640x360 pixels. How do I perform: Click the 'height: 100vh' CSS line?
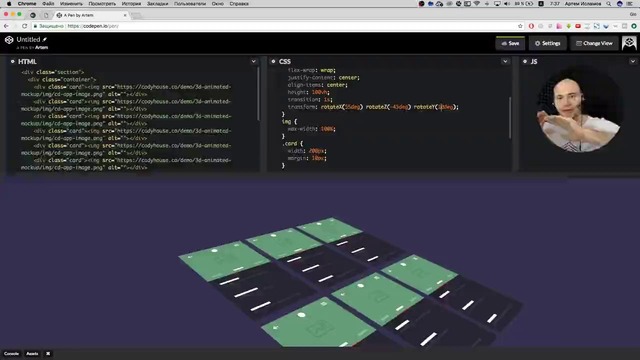coord(309,92)
